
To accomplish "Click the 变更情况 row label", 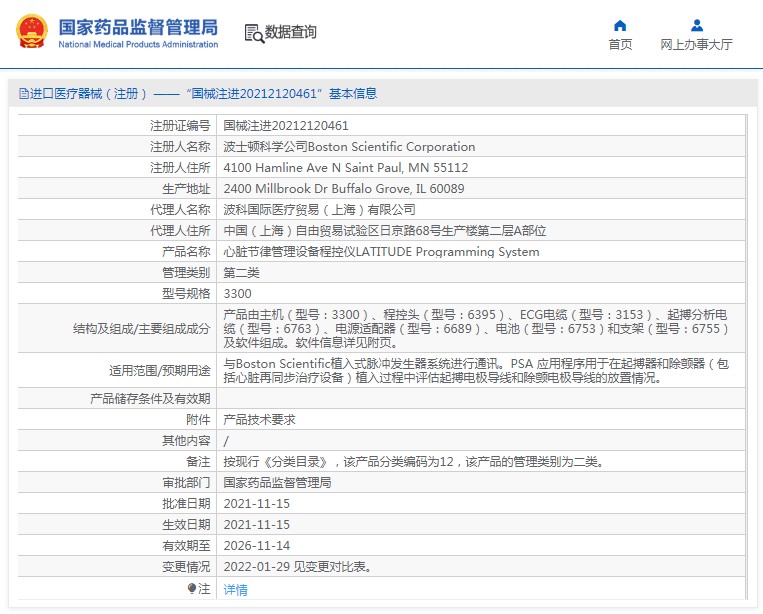I will [x=186, y=567].
